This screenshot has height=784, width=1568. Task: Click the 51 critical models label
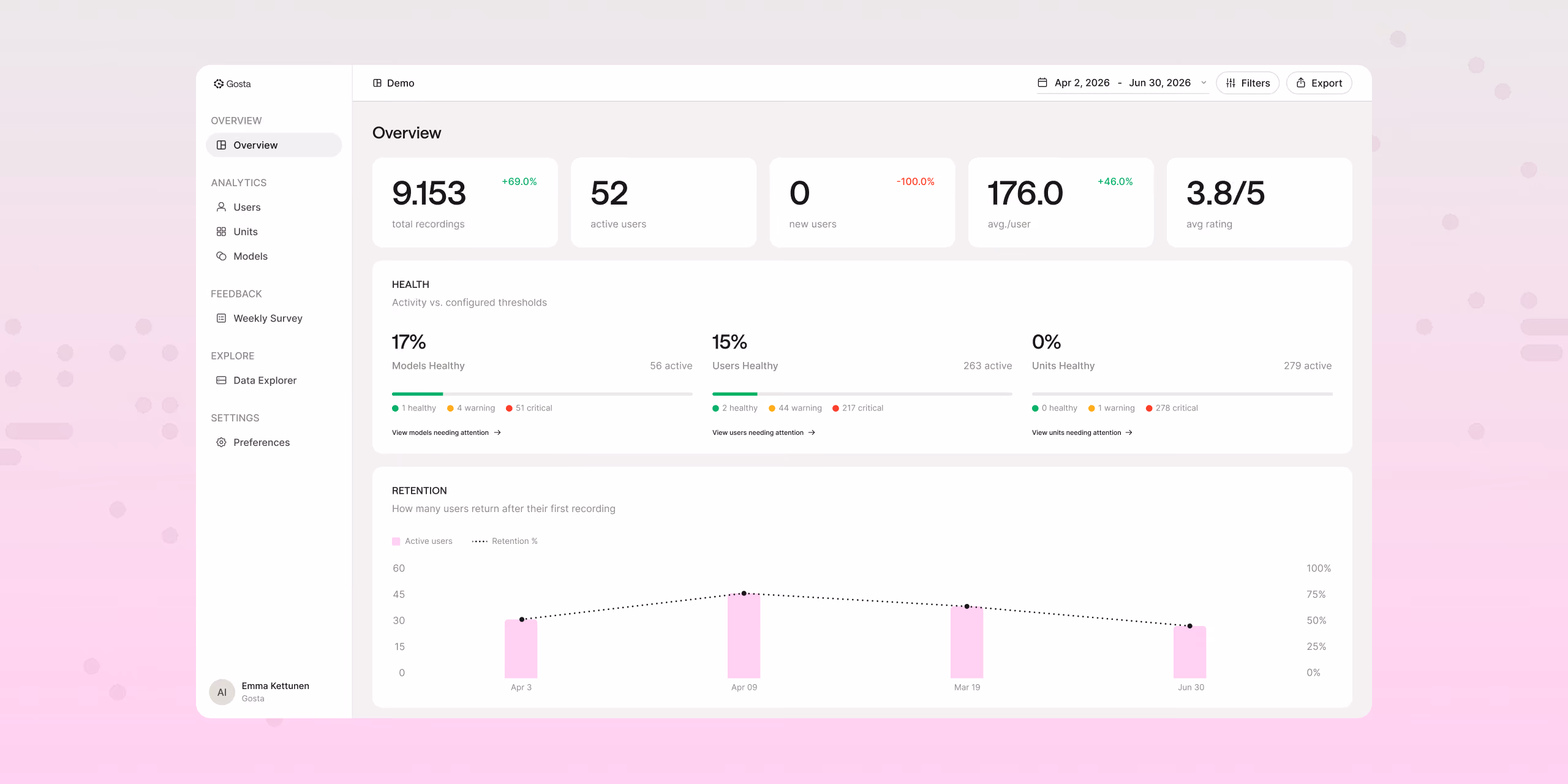pos(529,408)
